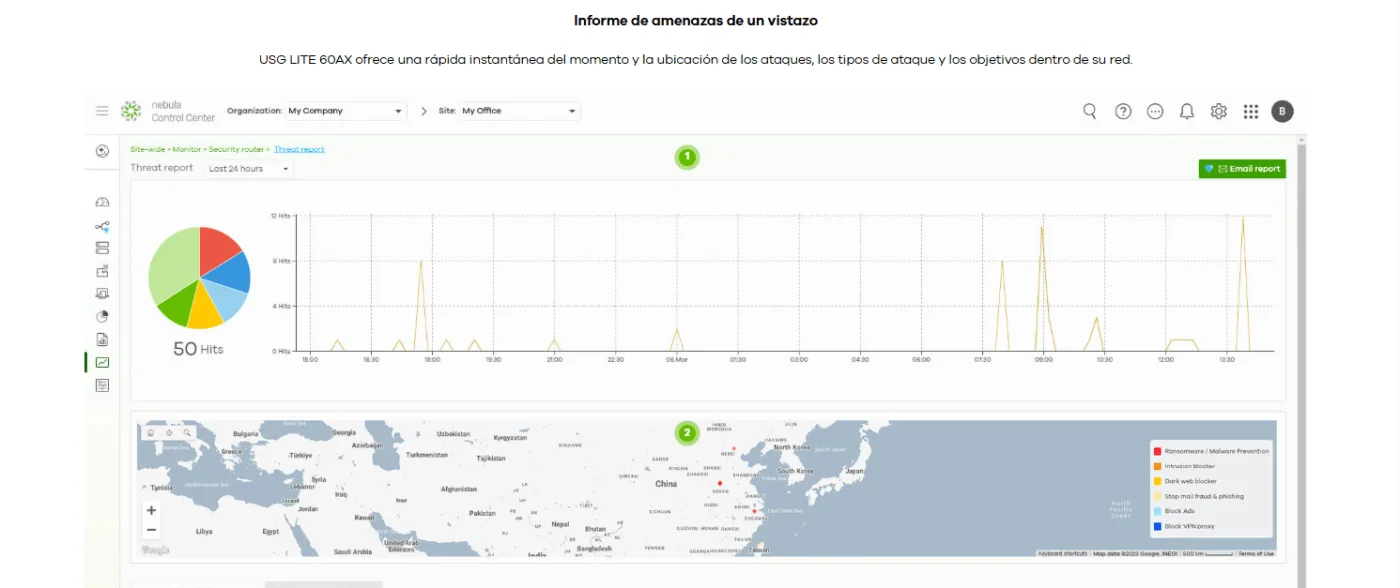The width and height of the screenshot is (1400, 588).
Task: Open the pie chart sidebar icon
Action: pyautogui.click(x=102, y=316)
